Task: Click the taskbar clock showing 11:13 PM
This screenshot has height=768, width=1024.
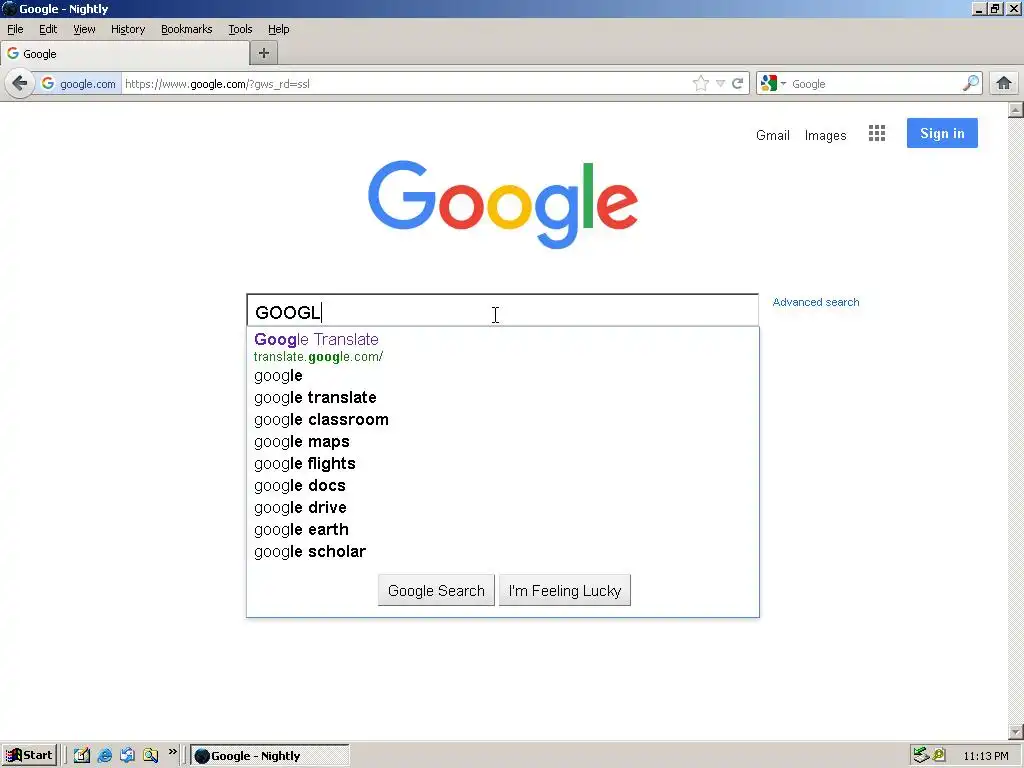Action: 985,756
